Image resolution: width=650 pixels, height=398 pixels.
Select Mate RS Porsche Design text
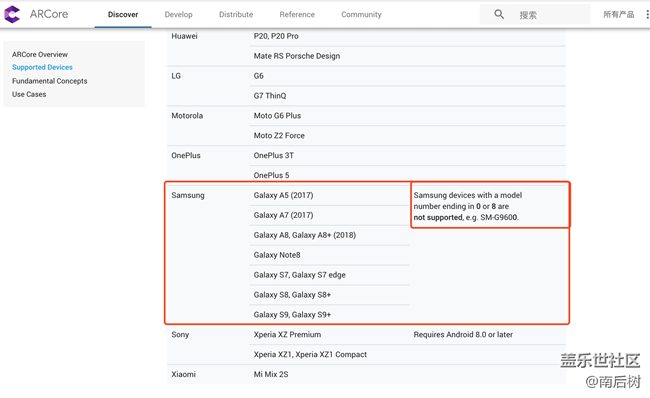click(297, 56)
